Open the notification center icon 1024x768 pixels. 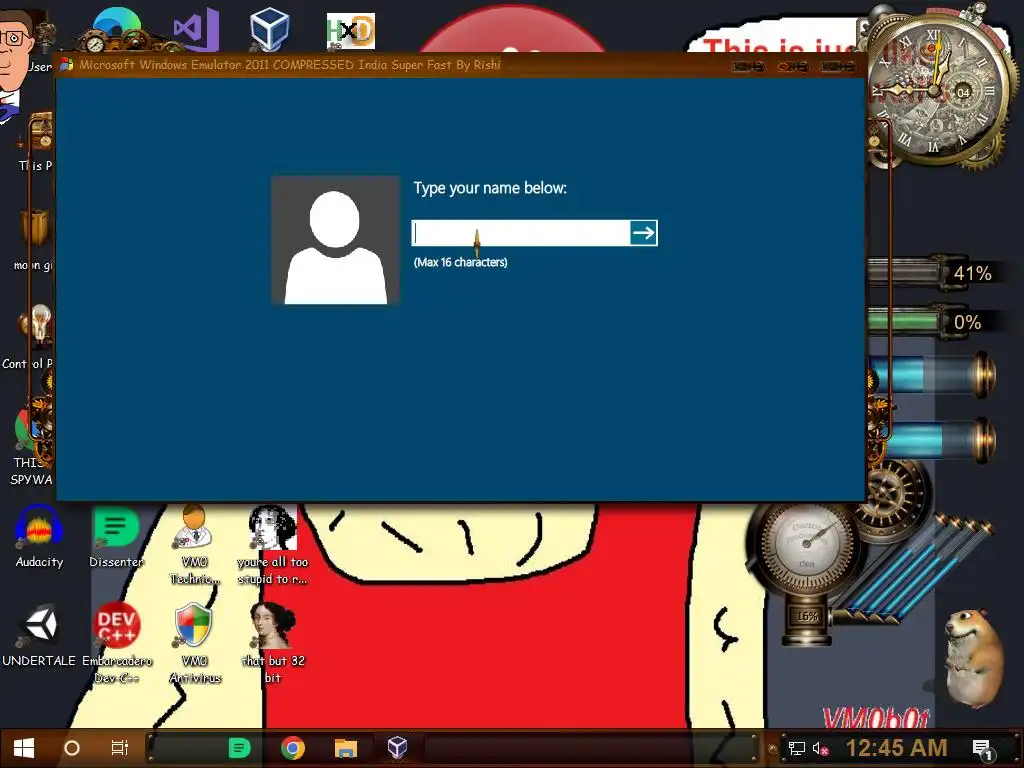pos(982,748)
